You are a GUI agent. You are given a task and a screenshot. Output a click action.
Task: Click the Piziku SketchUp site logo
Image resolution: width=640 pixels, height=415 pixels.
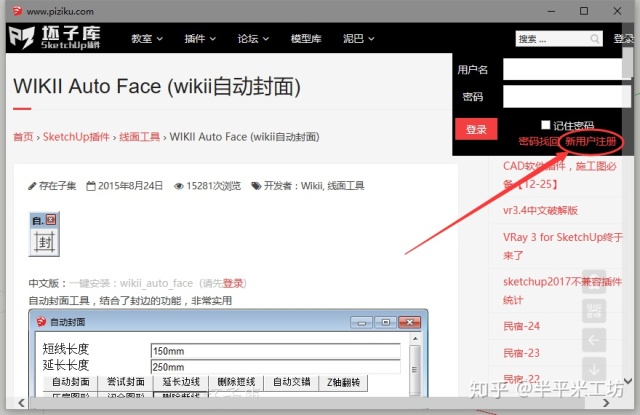(x=55, y=38)
